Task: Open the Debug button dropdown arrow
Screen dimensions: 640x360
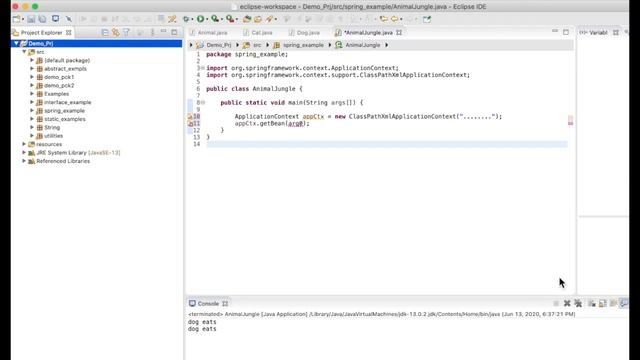Action: 192,19
